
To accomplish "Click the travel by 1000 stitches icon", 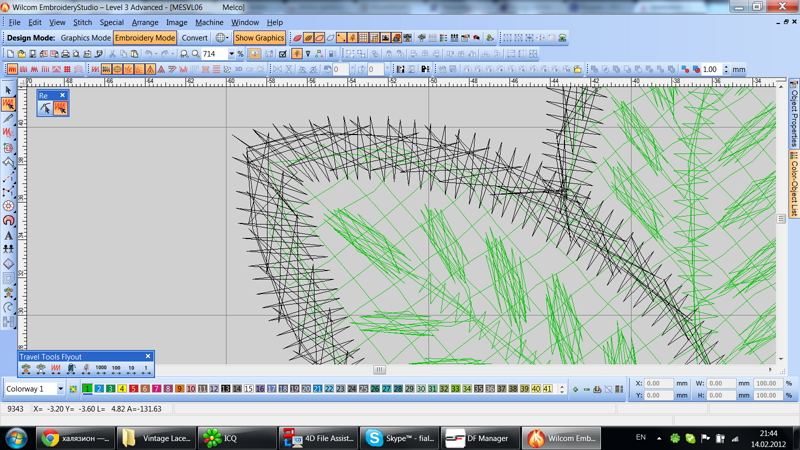I will tap(101, 369).
